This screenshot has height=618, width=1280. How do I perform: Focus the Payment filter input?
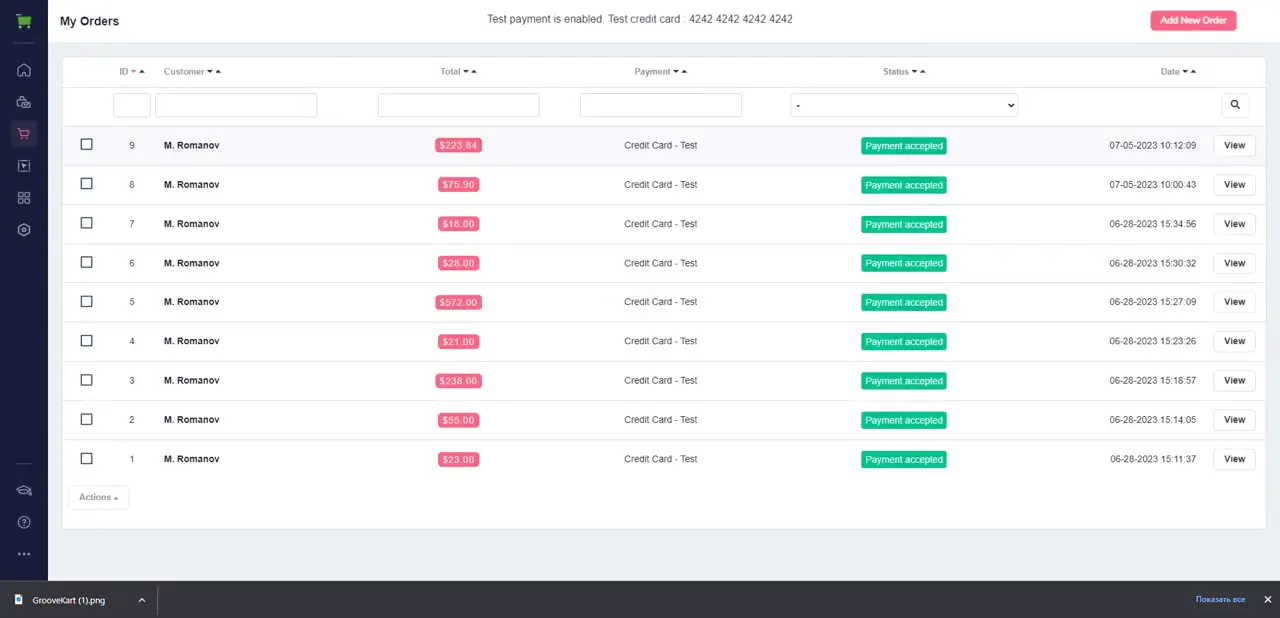click(x=661, y=105)
